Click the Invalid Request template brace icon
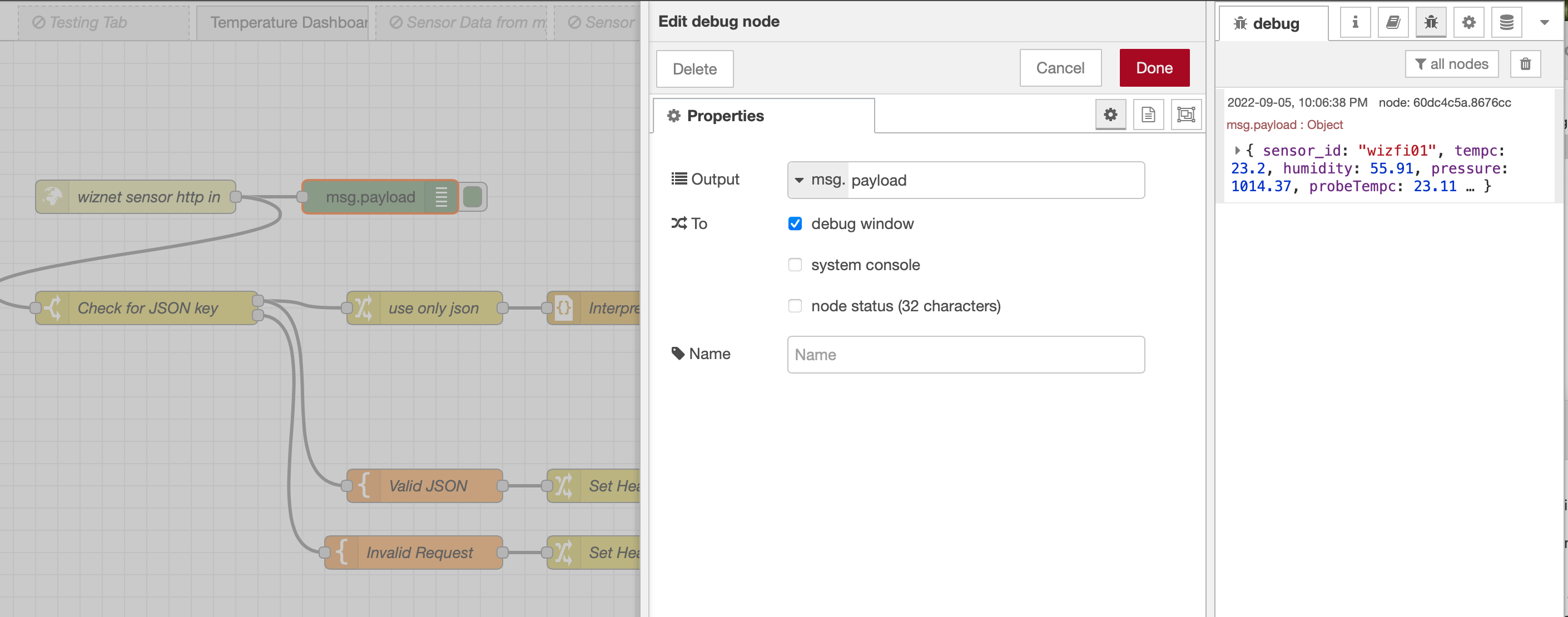The height and width of the screenshot is (617, 1568). tap(341, 553)
